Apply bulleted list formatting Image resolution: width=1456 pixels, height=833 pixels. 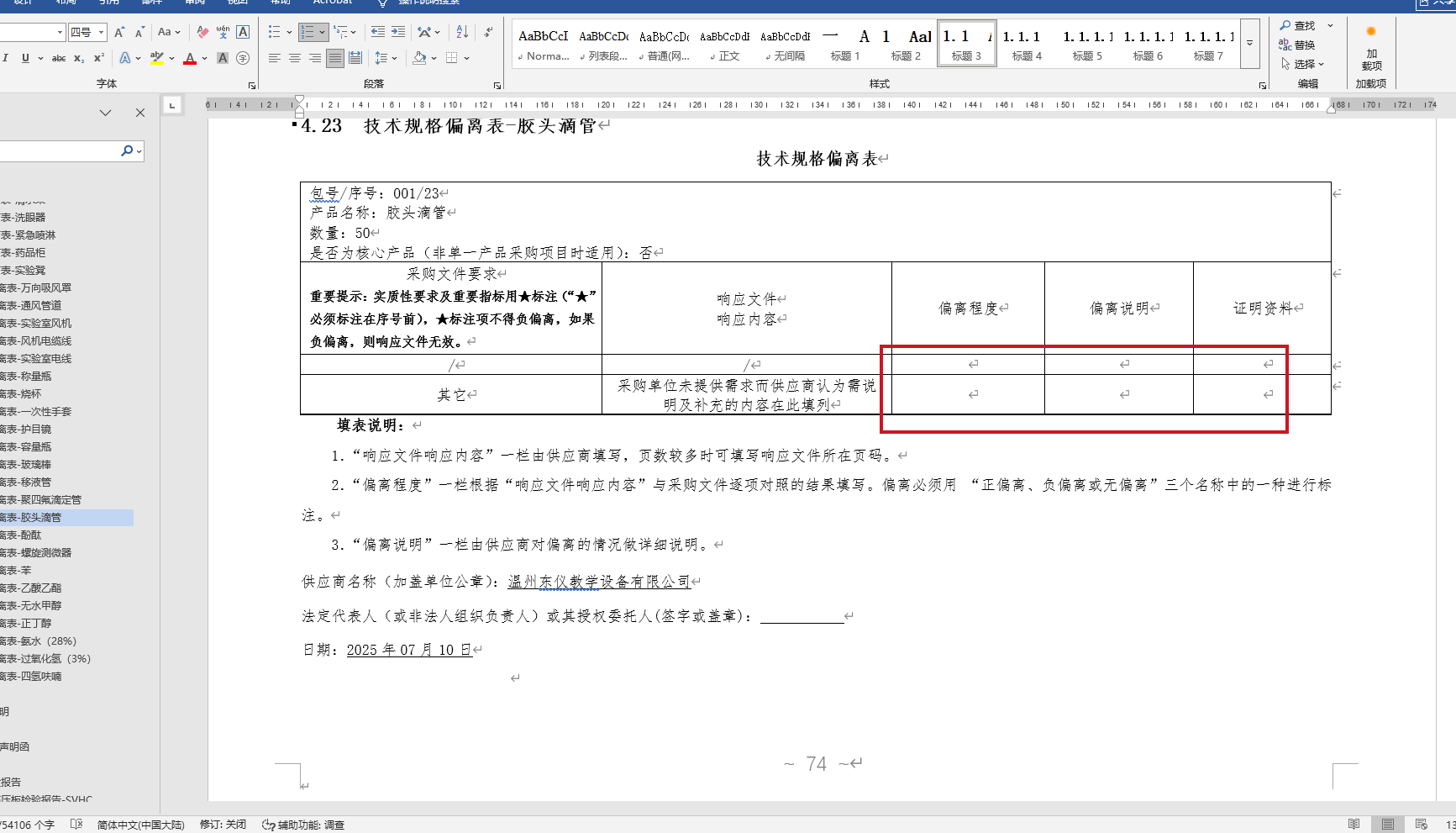point(274,32)
